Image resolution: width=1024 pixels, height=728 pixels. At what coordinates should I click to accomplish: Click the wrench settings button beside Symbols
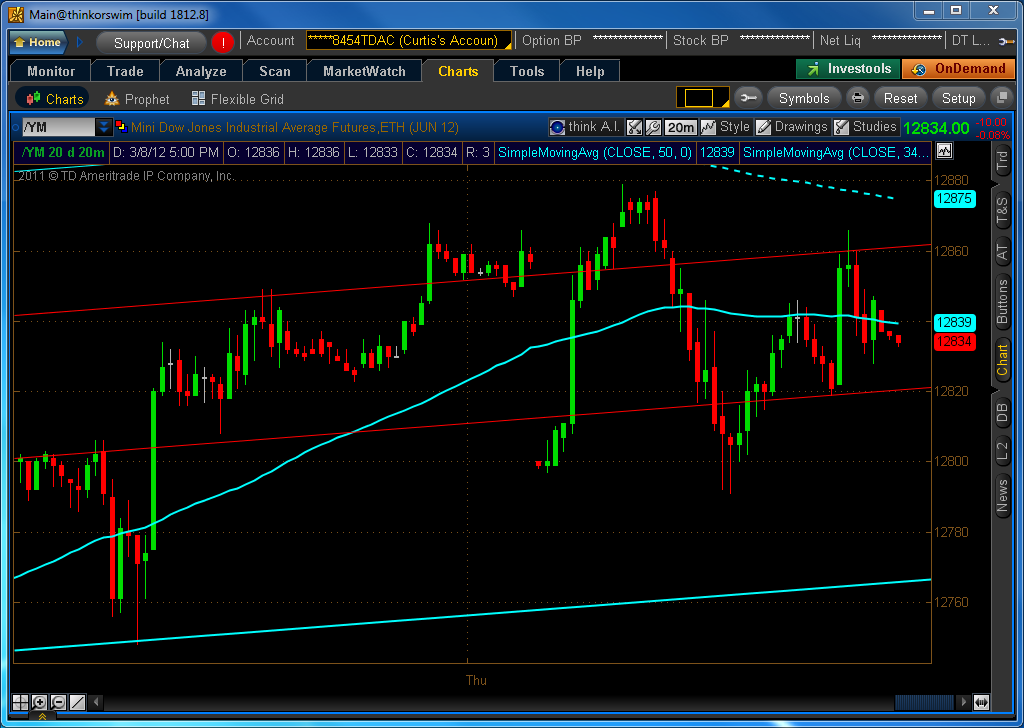[x=748, y=98]
